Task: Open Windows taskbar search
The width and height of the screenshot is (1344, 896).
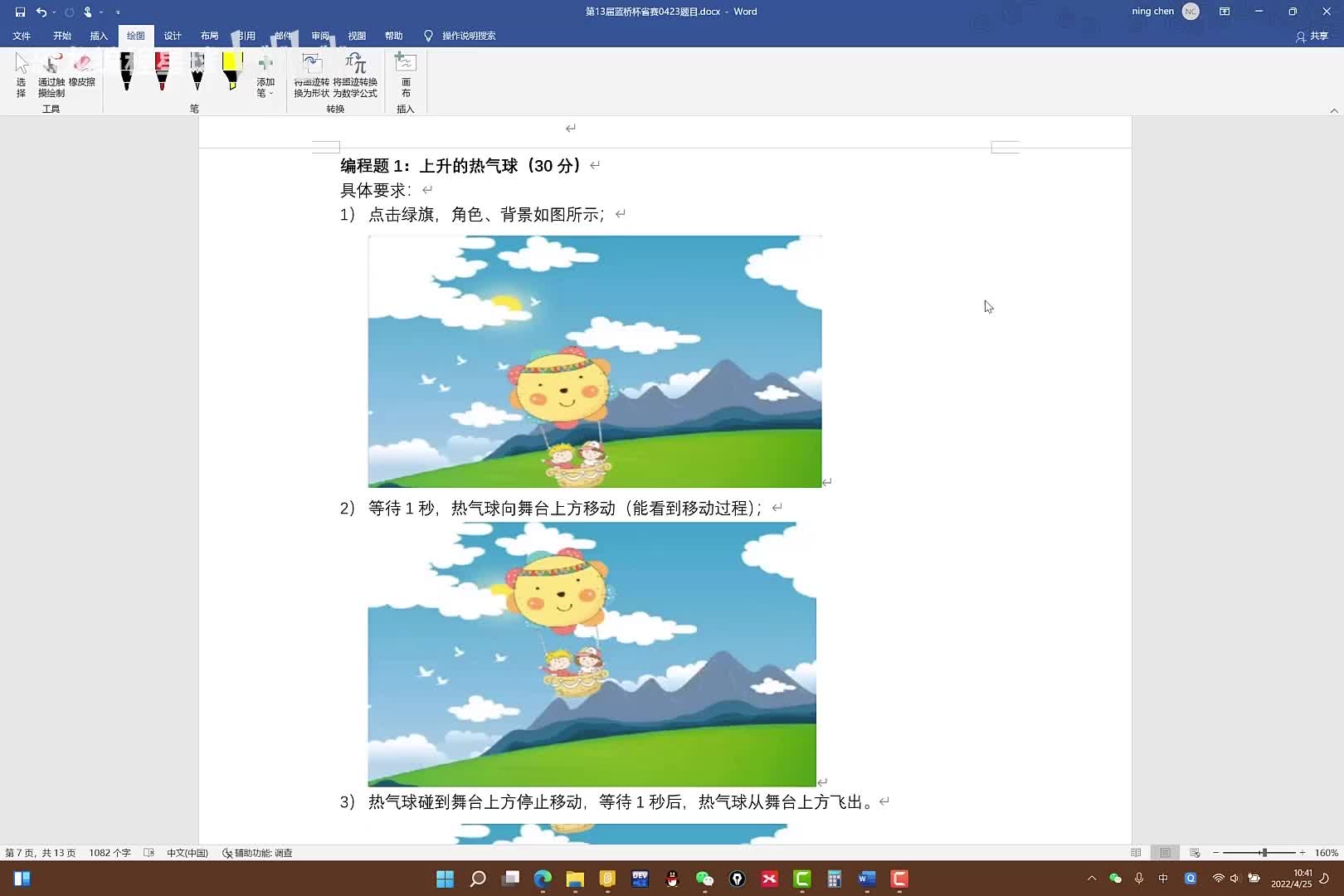Action: (x=478, y=879)
